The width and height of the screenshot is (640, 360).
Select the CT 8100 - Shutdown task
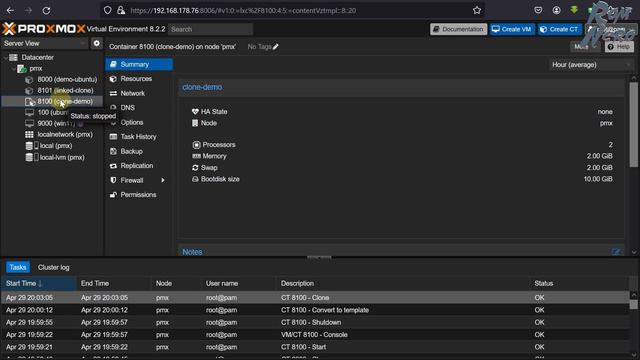coord(315,322)
